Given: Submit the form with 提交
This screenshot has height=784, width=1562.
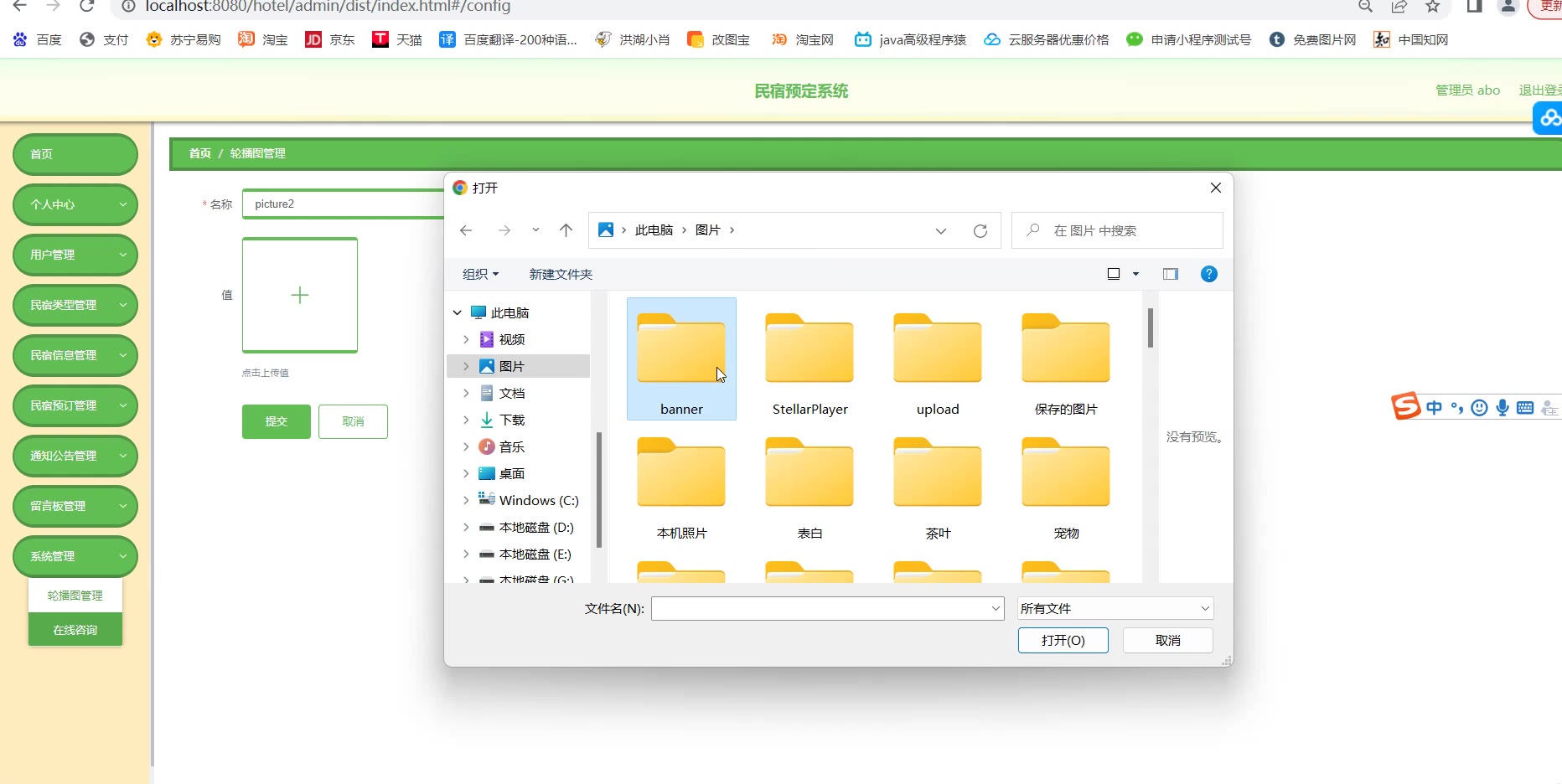Looking at the screenshot, I should (277, 421).
